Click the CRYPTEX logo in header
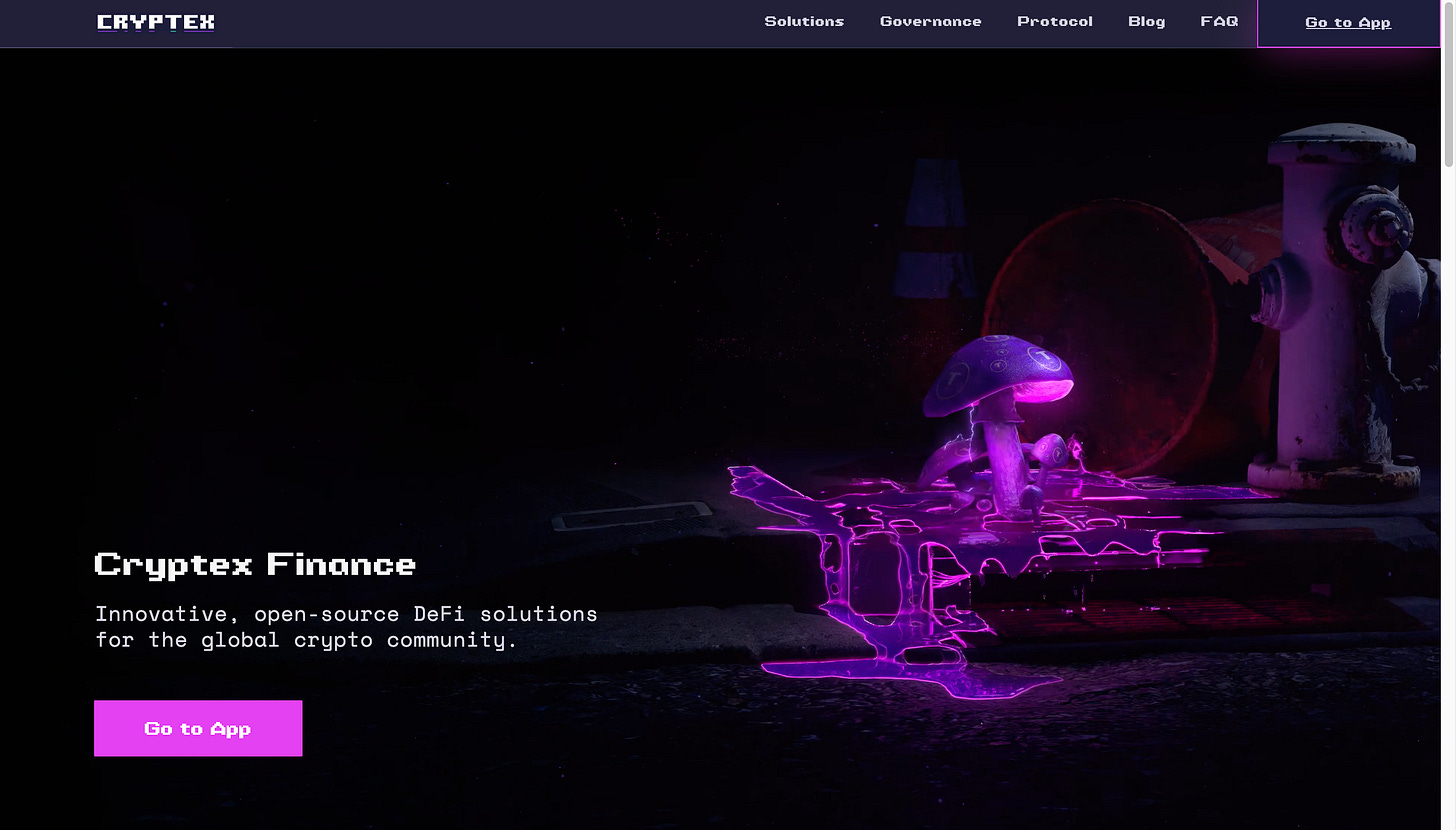The image size is (1456, 830). pyautogui.click(x=156, y=22)
